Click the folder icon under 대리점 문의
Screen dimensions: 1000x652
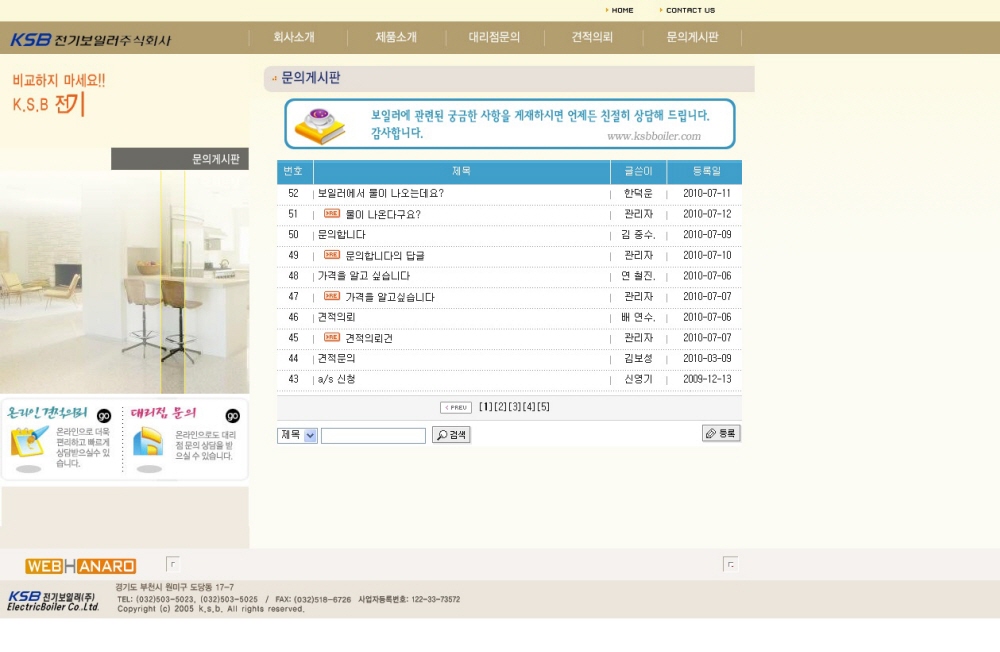pyautogui.click(x=148, y=442)
